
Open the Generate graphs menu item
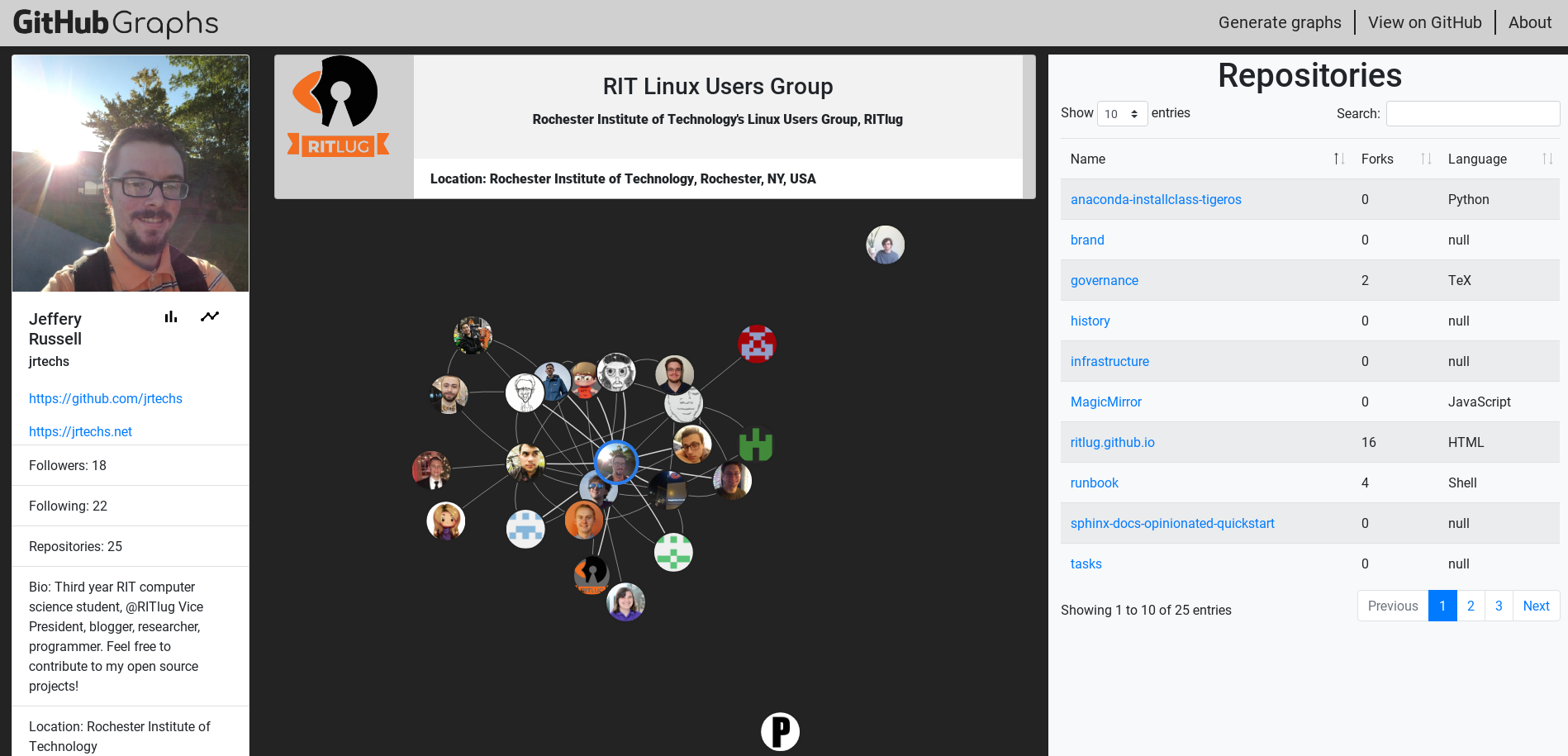[1279, 22]
